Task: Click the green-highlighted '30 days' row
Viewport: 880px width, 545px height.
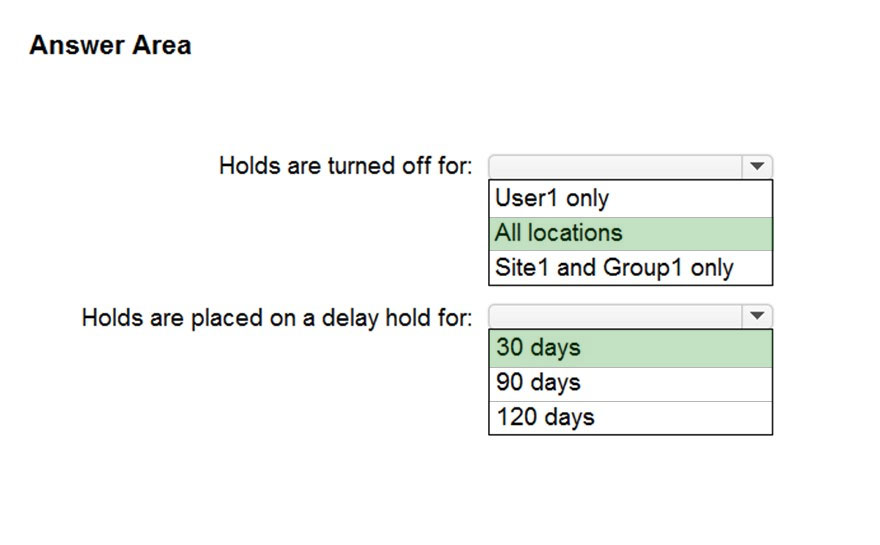Action: [x=631, y=349]
